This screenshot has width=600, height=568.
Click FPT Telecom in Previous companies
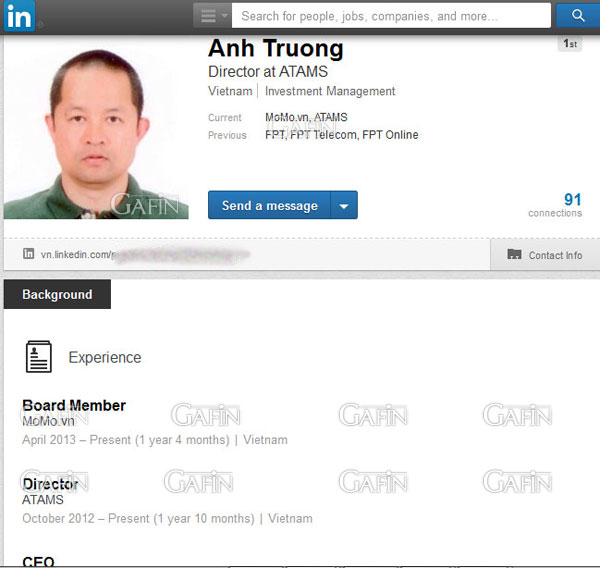point(323,135)
